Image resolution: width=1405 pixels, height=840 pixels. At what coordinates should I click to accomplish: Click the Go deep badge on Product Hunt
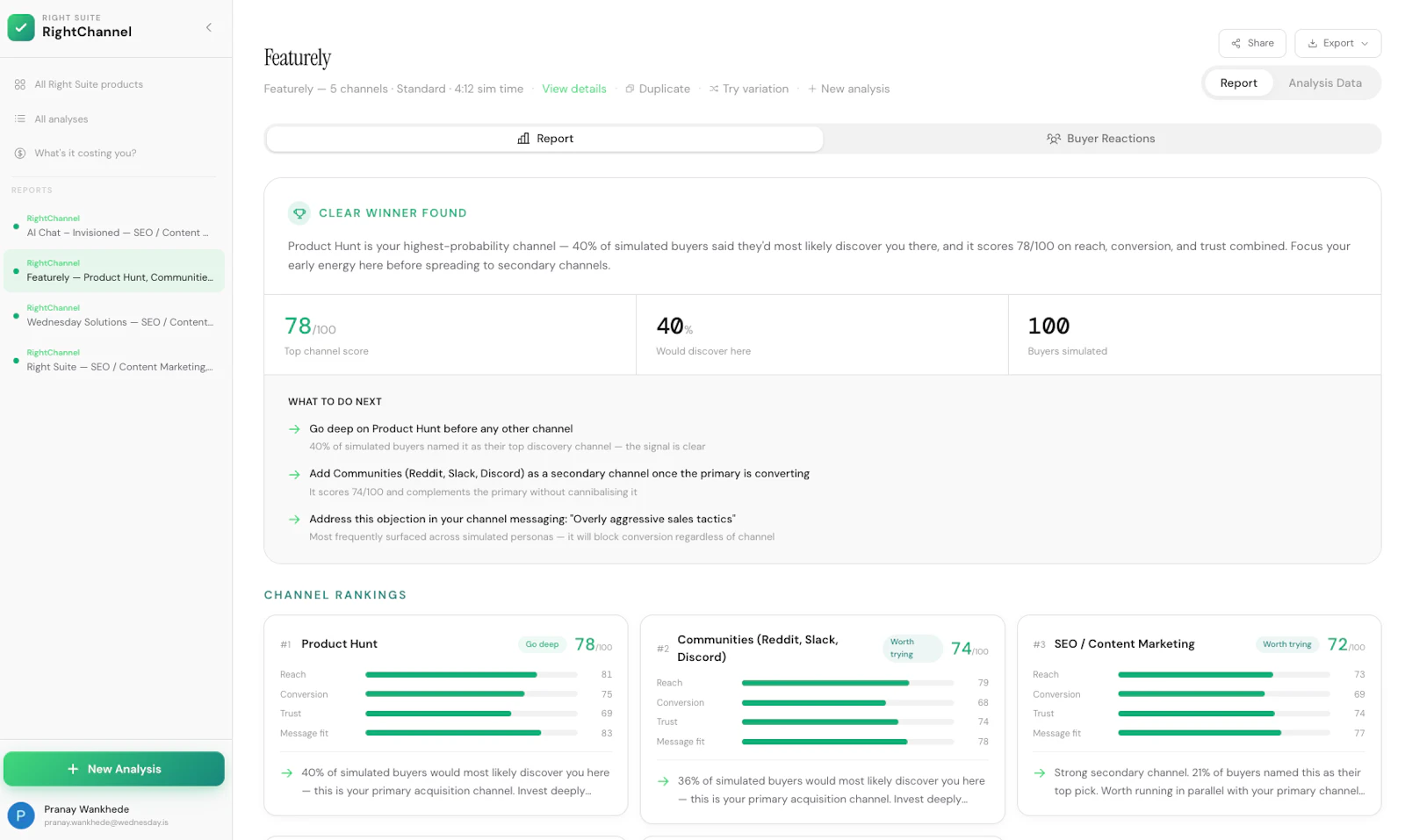542,644
